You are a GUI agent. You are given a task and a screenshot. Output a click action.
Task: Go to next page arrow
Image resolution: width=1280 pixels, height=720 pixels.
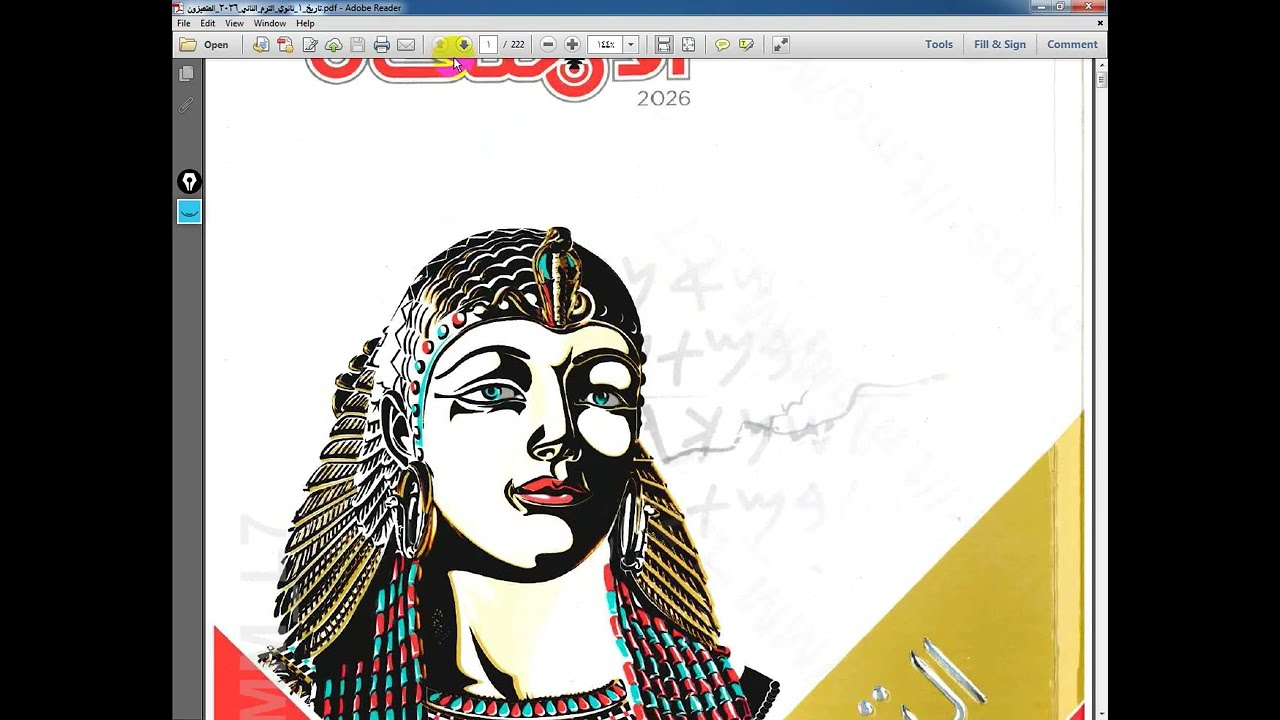click(463, 45)
